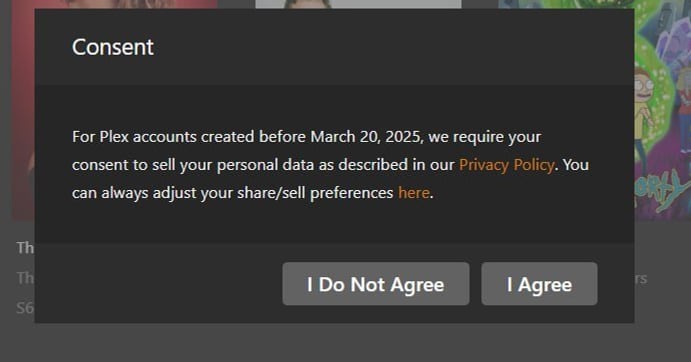
Task: Click the dark gap between the top posters
Action: (237, 4)
